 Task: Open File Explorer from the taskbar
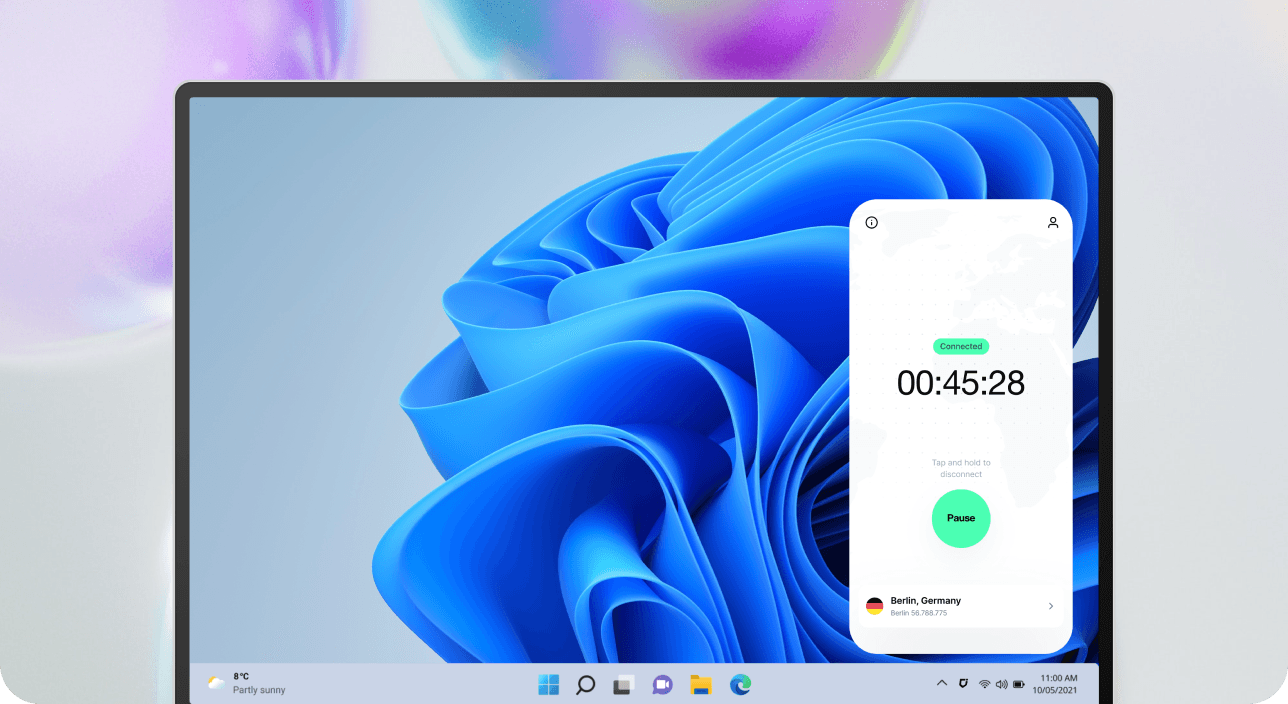tap(701, 684)
